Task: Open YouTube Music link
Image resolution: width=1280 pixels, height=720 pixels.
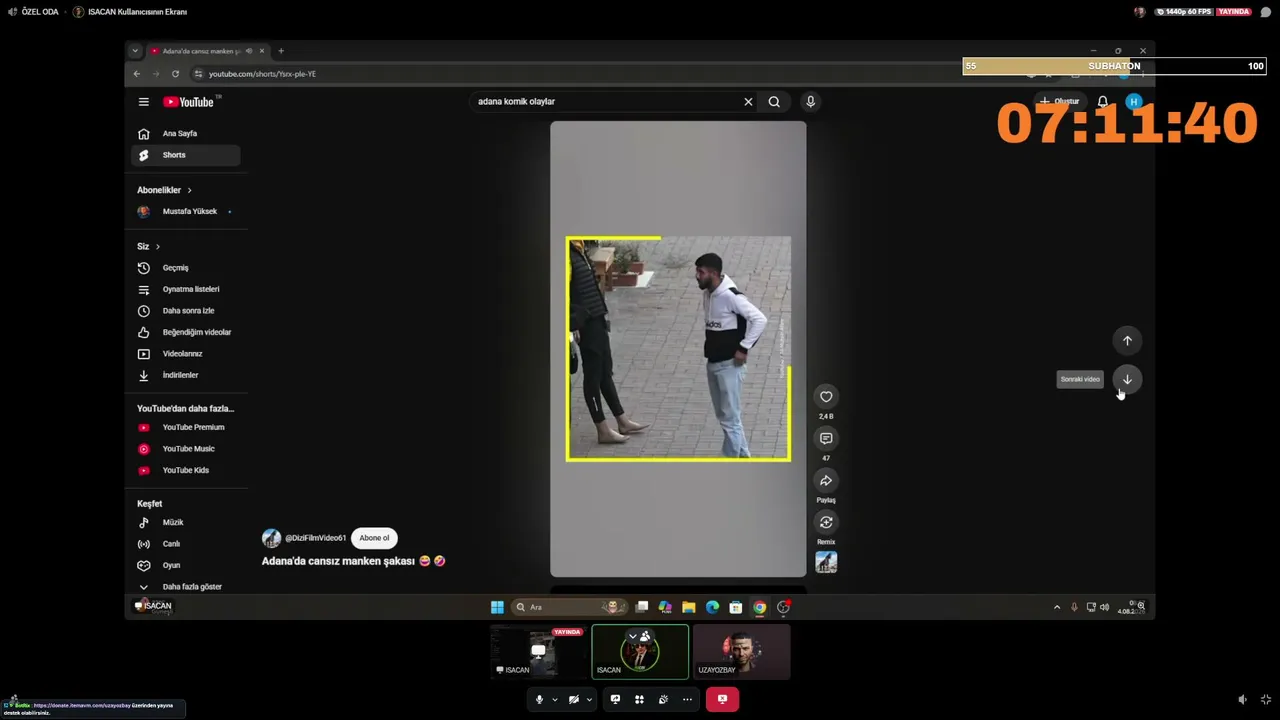Action: [185, 449]
